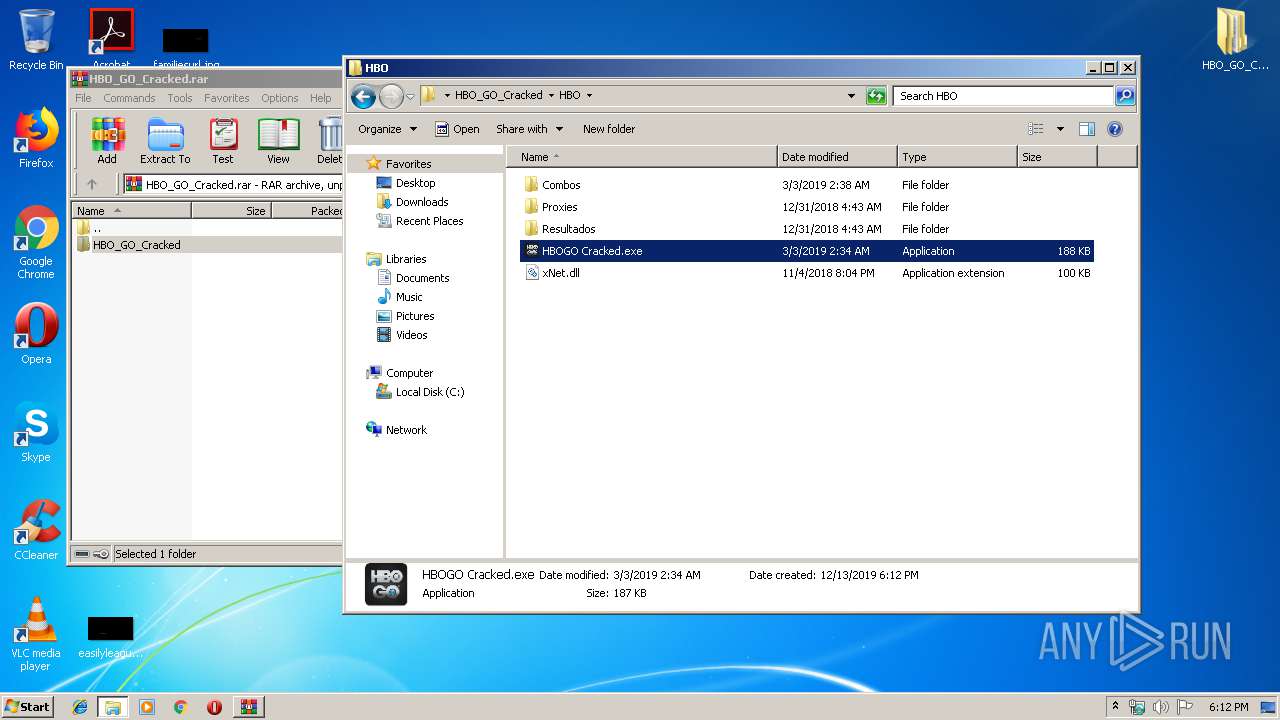Click the WinRAR View icon
This screenshot has width=1280, height=720.
pos(278,141)
